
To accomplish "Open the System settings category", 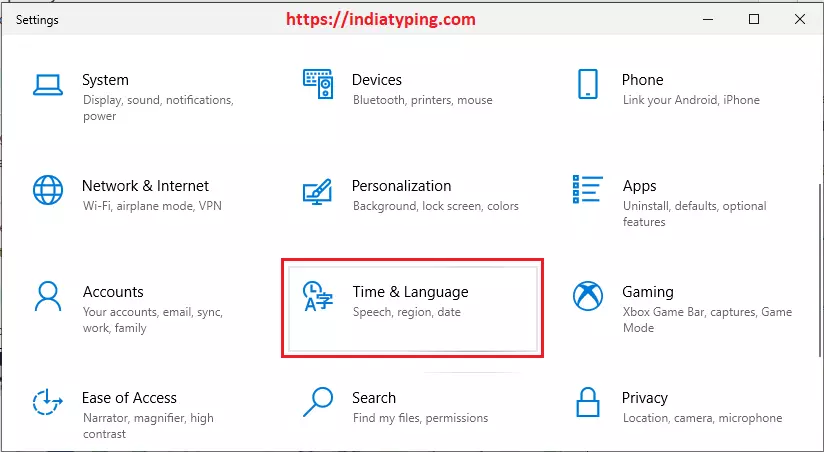I will (105, 80).
